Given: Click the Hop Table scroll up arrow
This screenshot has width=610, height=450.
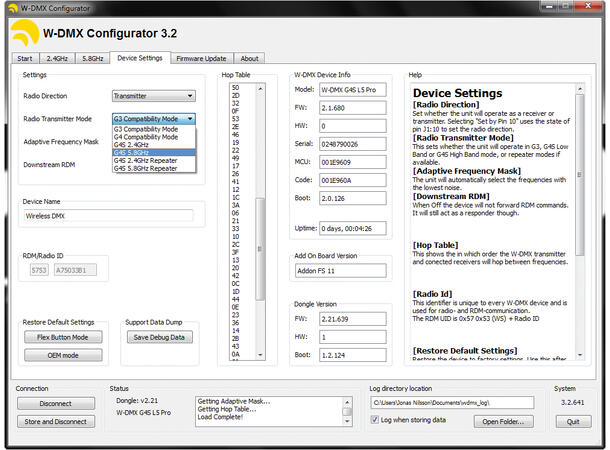Looking at the screenshot, I should click(x=260, y=89).
